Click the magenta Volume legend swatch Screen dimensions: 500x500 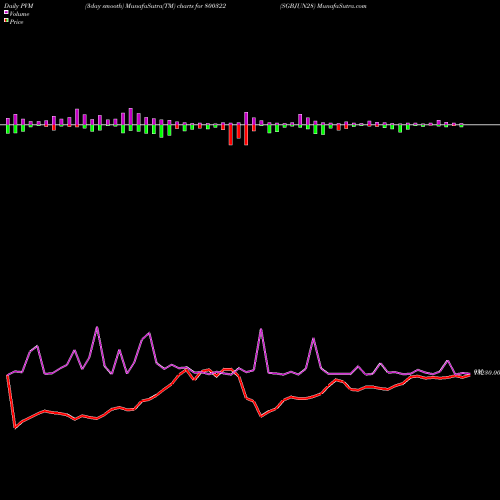point(6,12)
